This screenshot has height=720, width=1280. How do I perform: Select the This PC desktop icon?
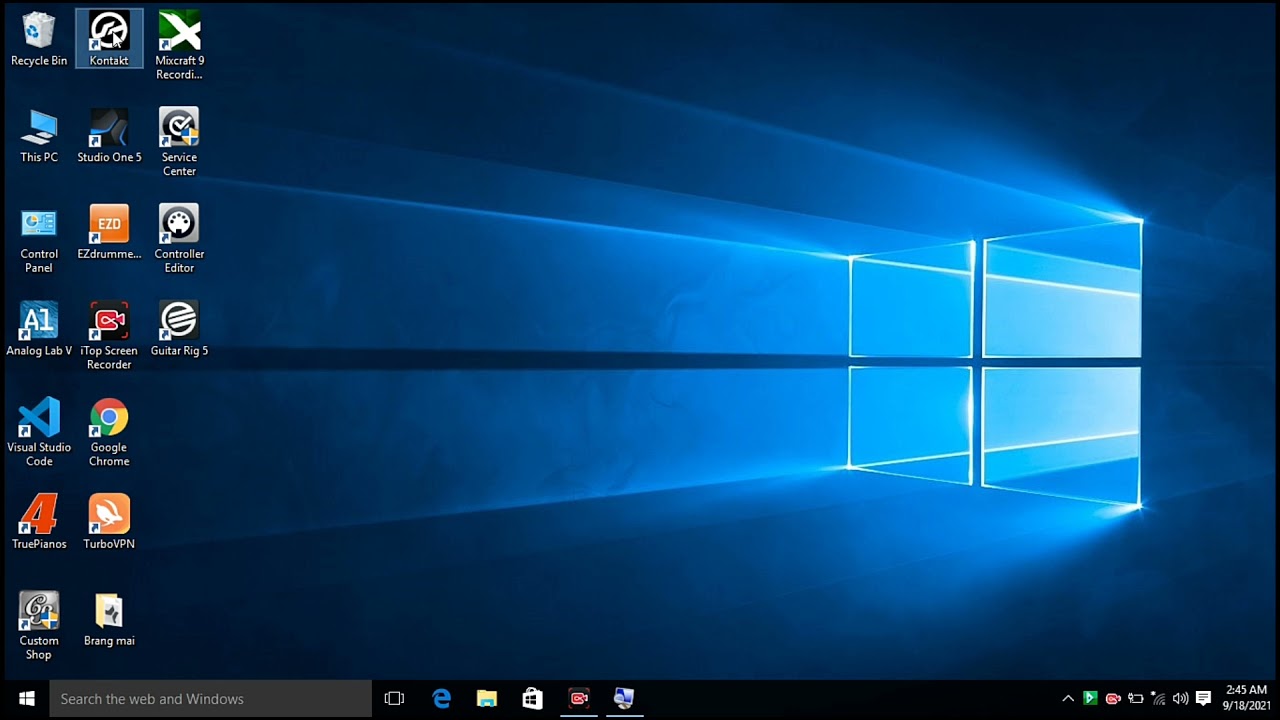click(x=39, y=136)
